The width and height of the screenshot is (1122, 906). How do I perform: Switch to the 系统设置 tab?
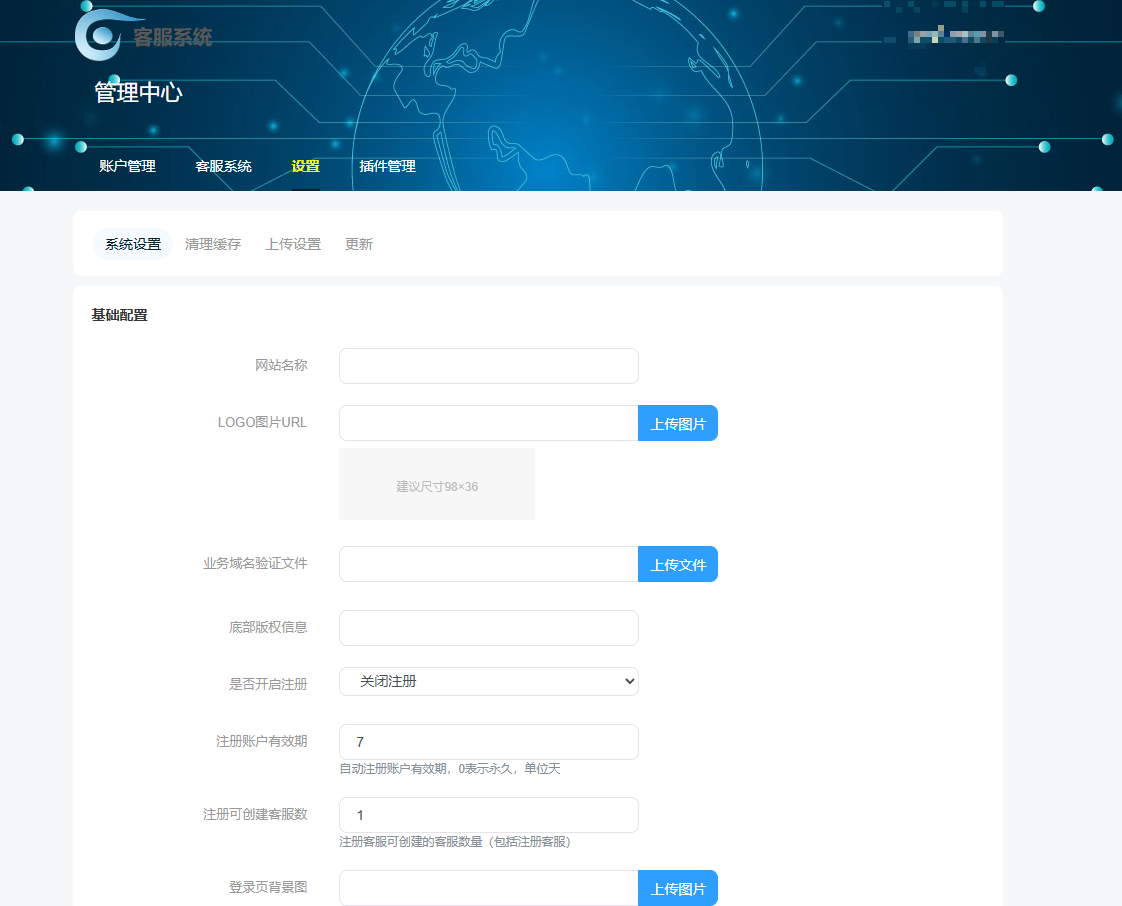click(x=133, y=244)
